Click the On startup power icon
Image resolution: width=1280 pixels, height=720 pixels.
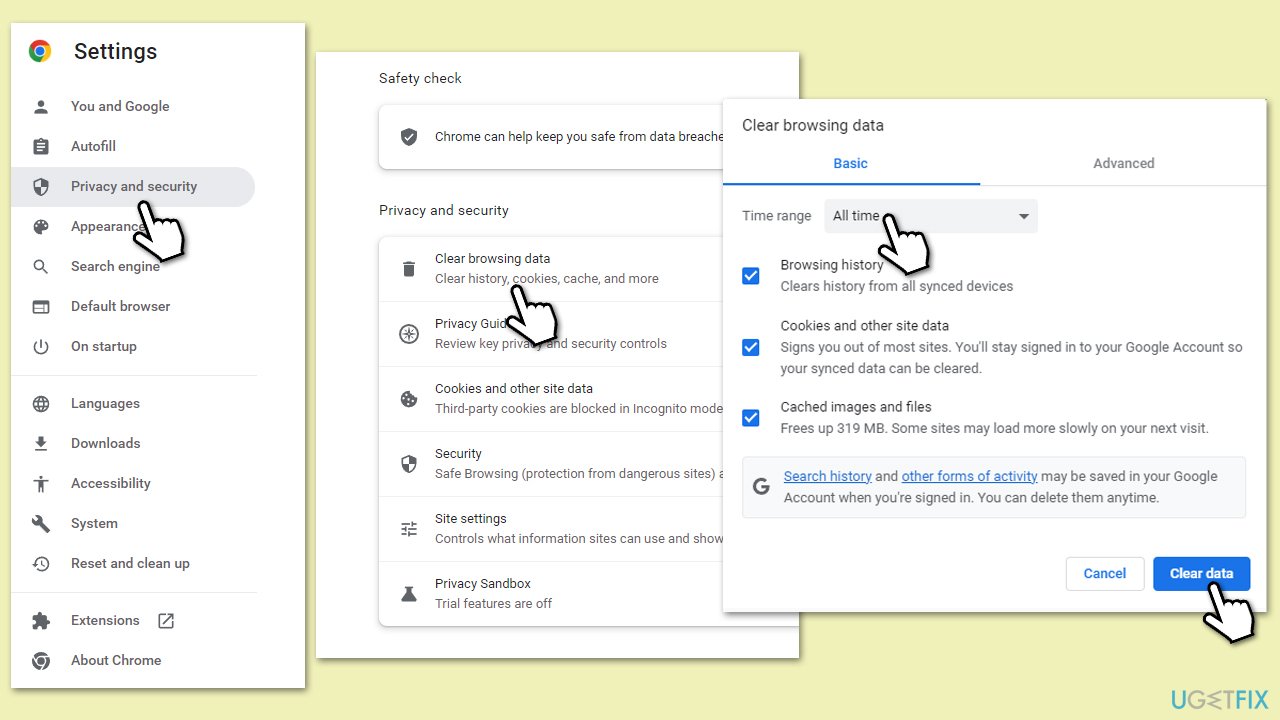[41, 346]
